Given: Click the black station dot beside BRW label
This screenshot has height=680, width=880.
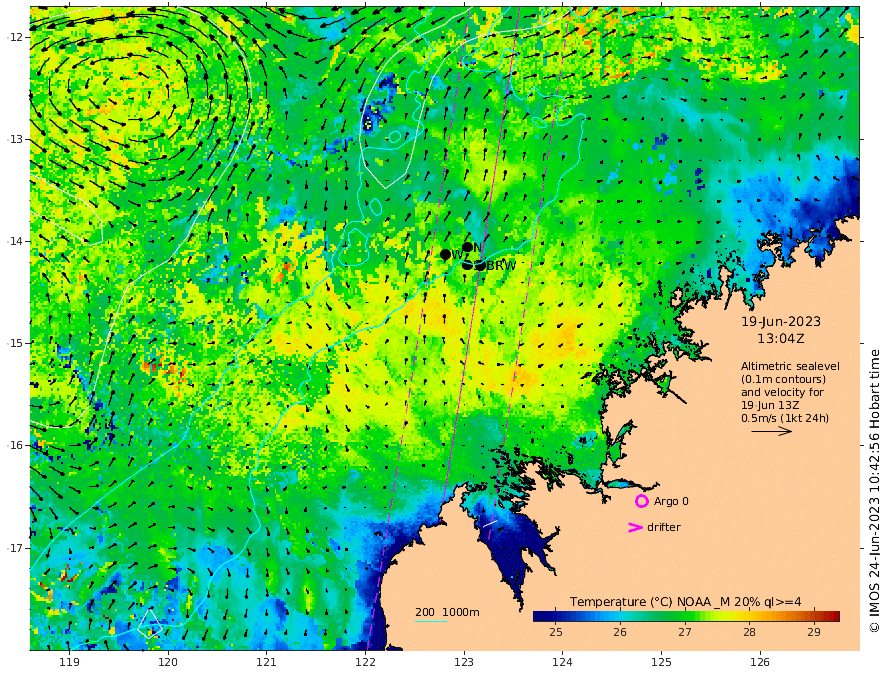Looking at the screenshot, I should coord(480,265).
